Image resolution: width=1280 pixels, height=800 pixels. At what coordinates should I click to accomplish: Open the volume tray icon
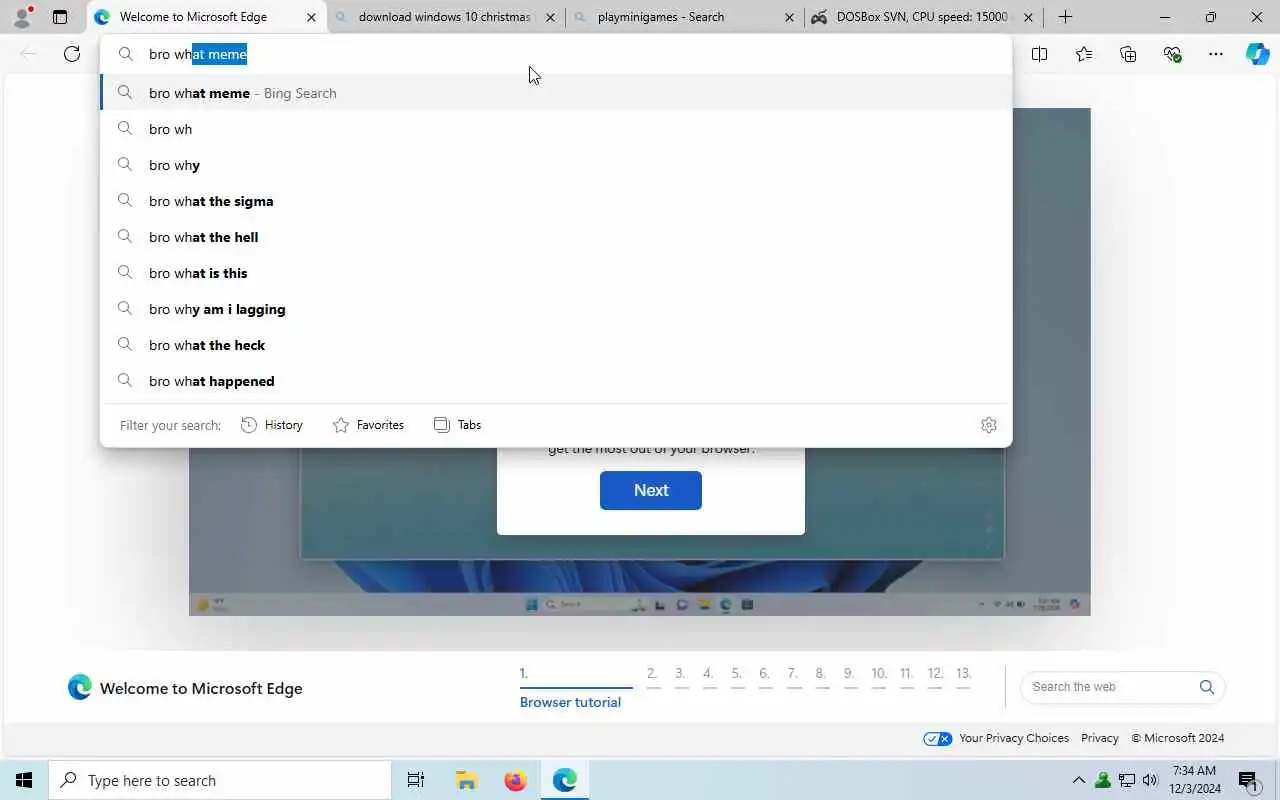coord(1150,780)
